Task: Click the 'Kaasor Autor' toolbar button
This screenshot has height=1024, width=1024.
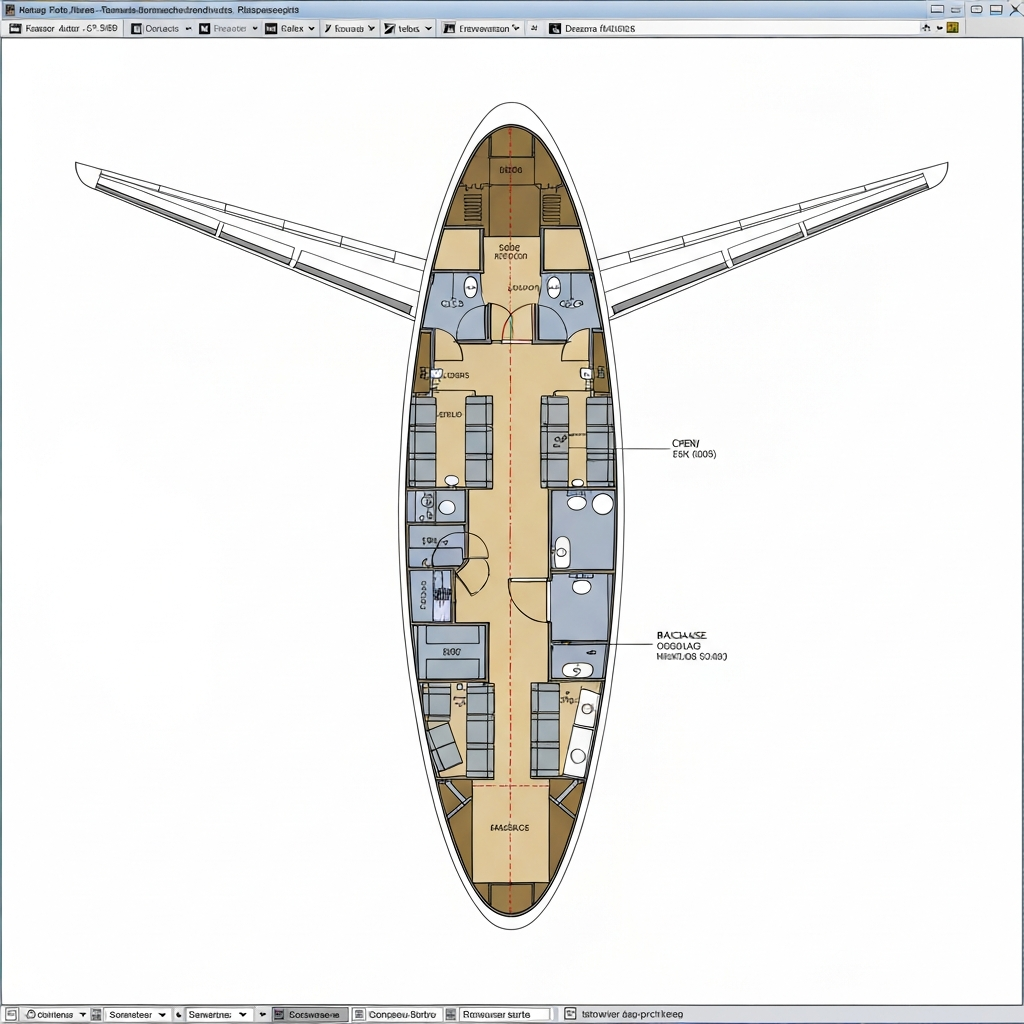Action: point(64,29)
